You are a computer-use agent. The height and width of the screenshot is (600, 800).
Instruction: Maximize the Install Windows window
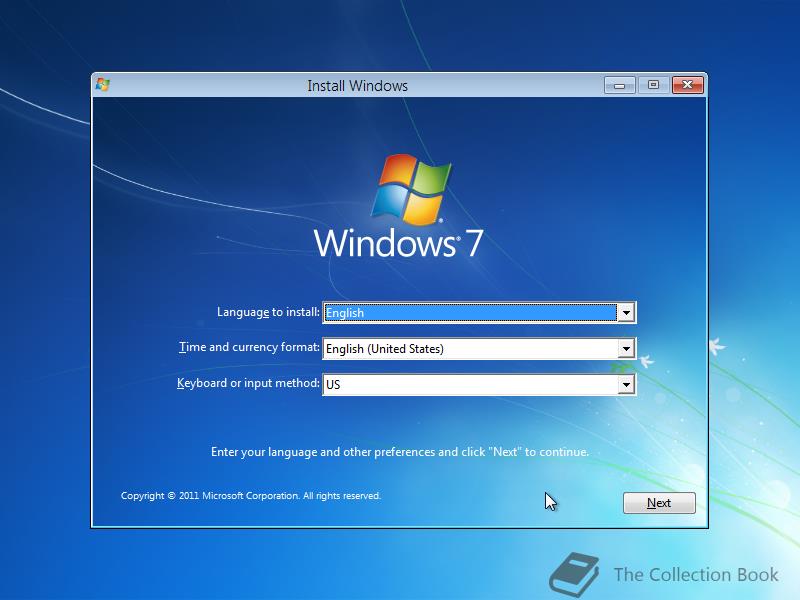[653, 85]
